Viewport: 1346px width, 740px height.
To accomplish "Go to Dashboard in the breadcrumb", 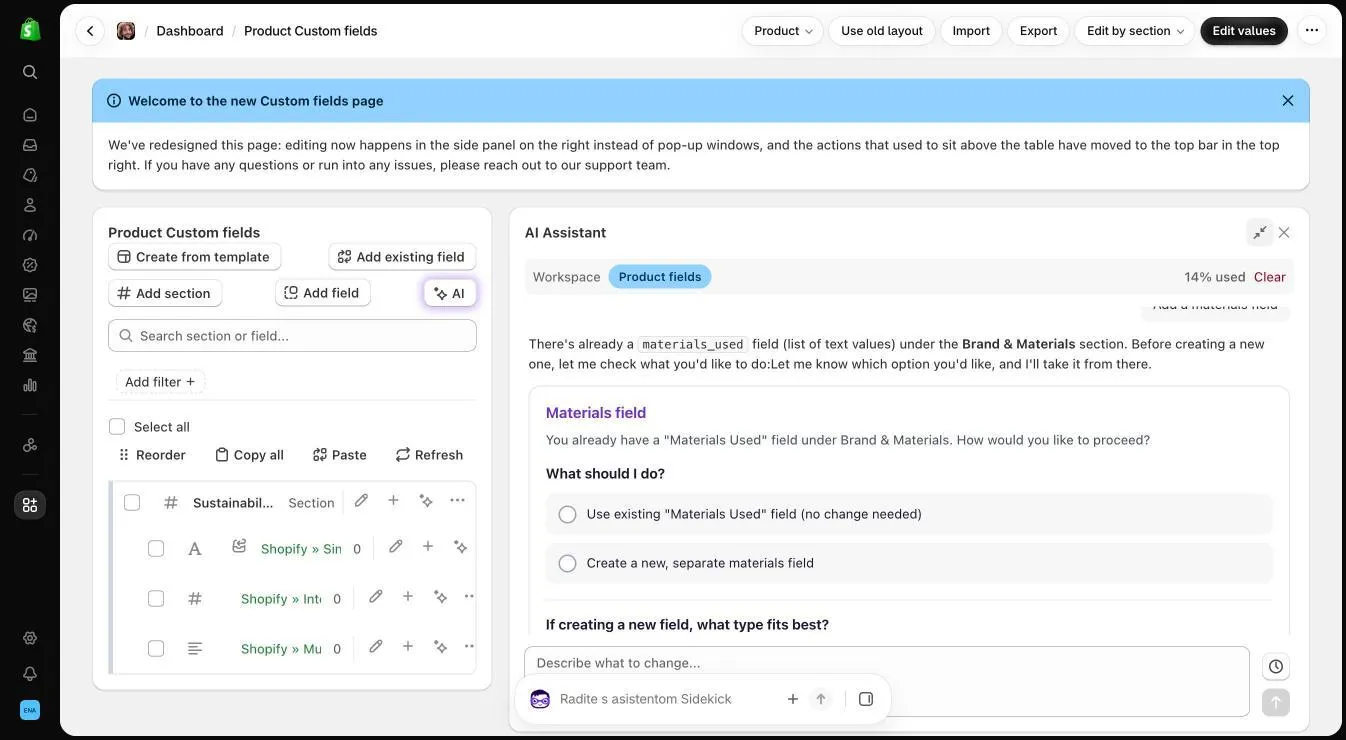I will click(x=190, y=31).
